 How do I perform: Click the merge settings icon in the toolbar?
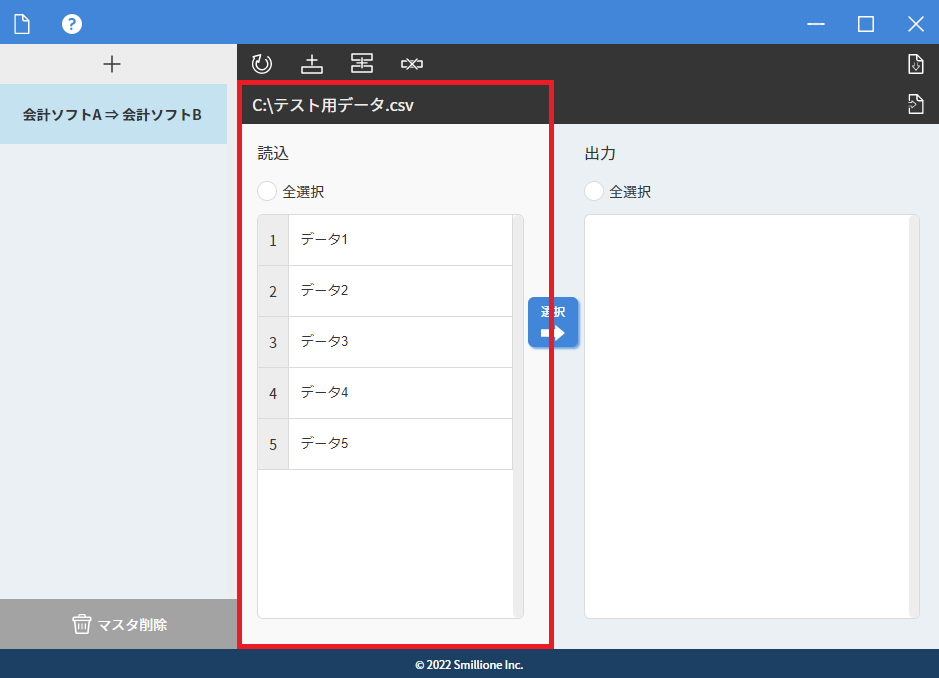point(362,63)
